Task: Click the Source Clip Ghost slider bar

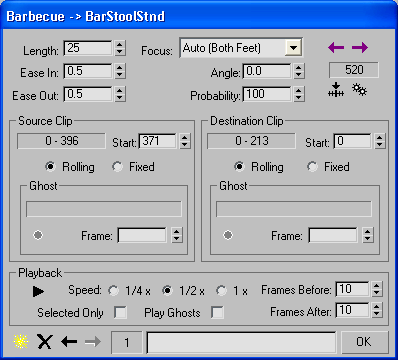Action: (104, 209)
